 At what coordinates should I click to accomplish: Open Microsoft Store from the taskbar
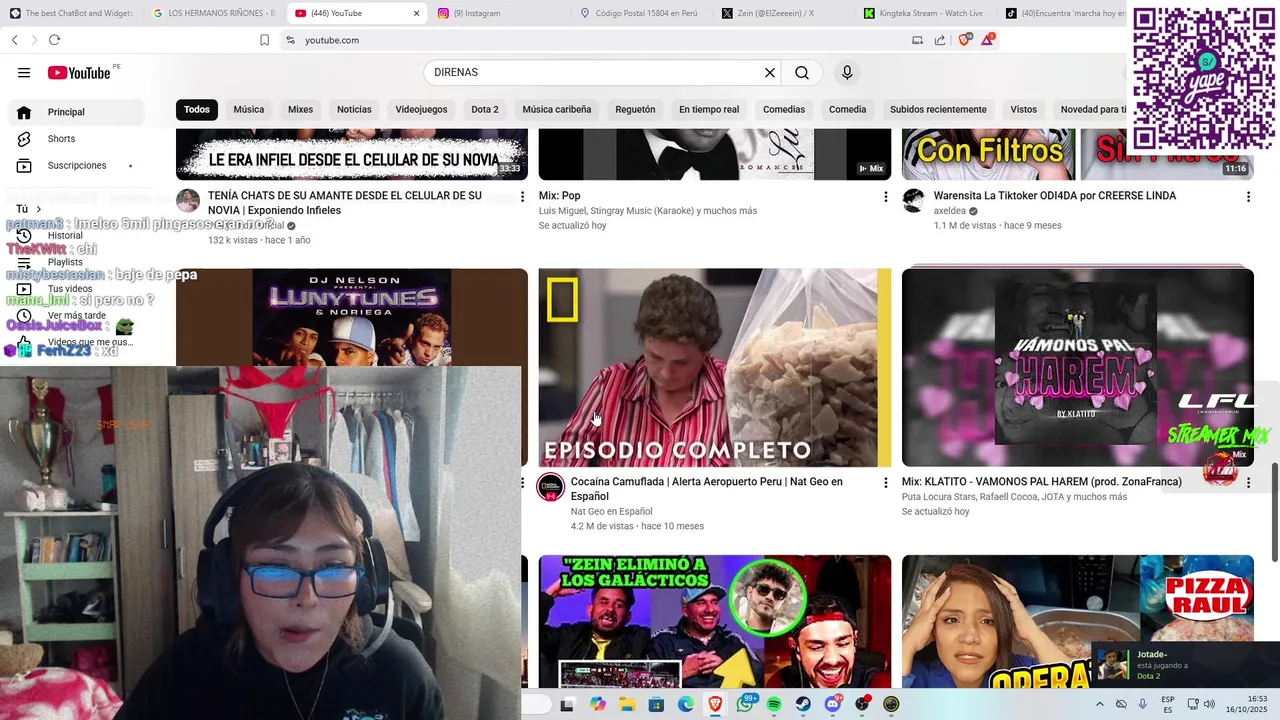(x=657, y=704)
